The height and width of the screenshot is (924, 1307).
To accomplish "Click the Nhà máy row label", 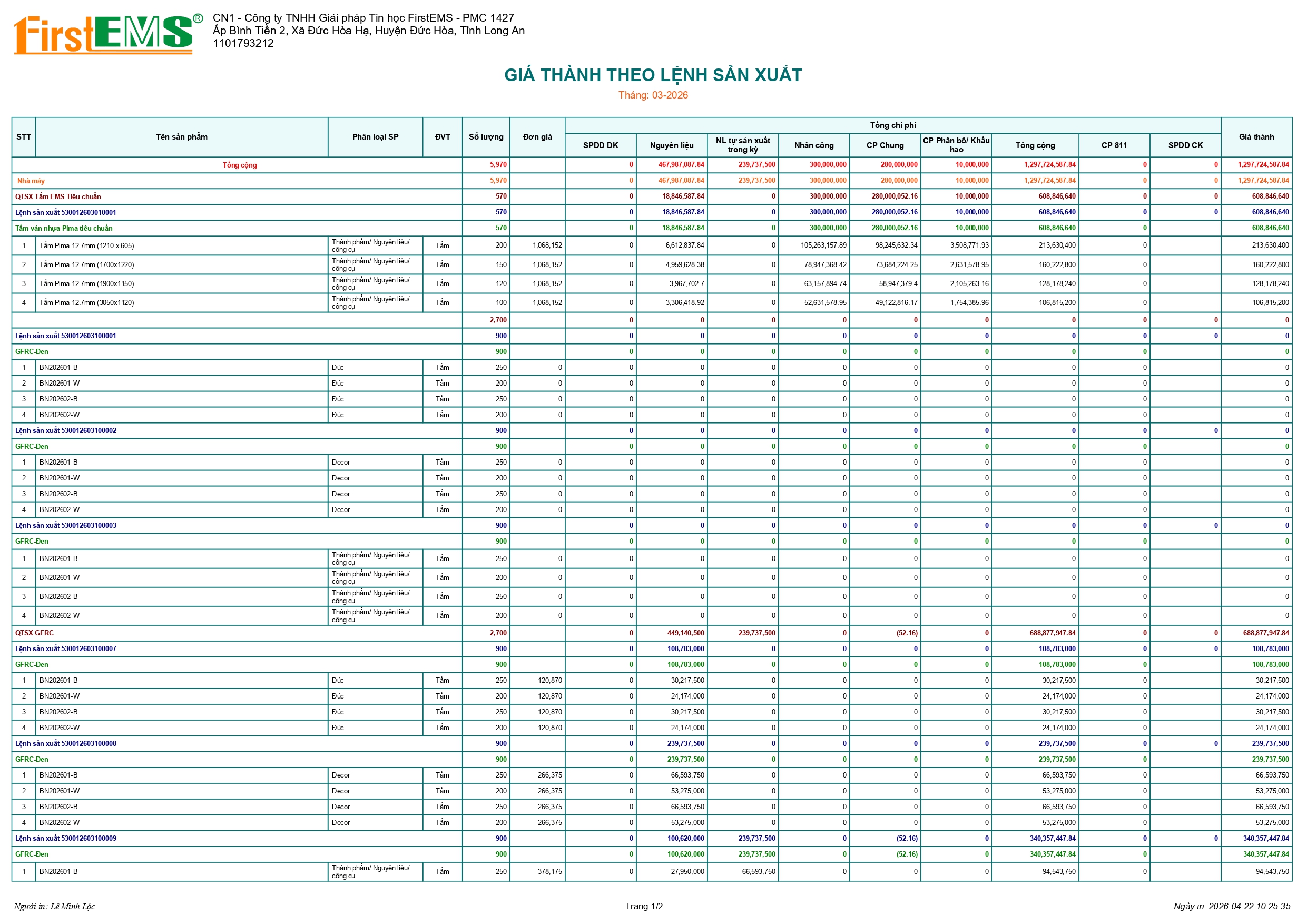I will click(31, 181).
